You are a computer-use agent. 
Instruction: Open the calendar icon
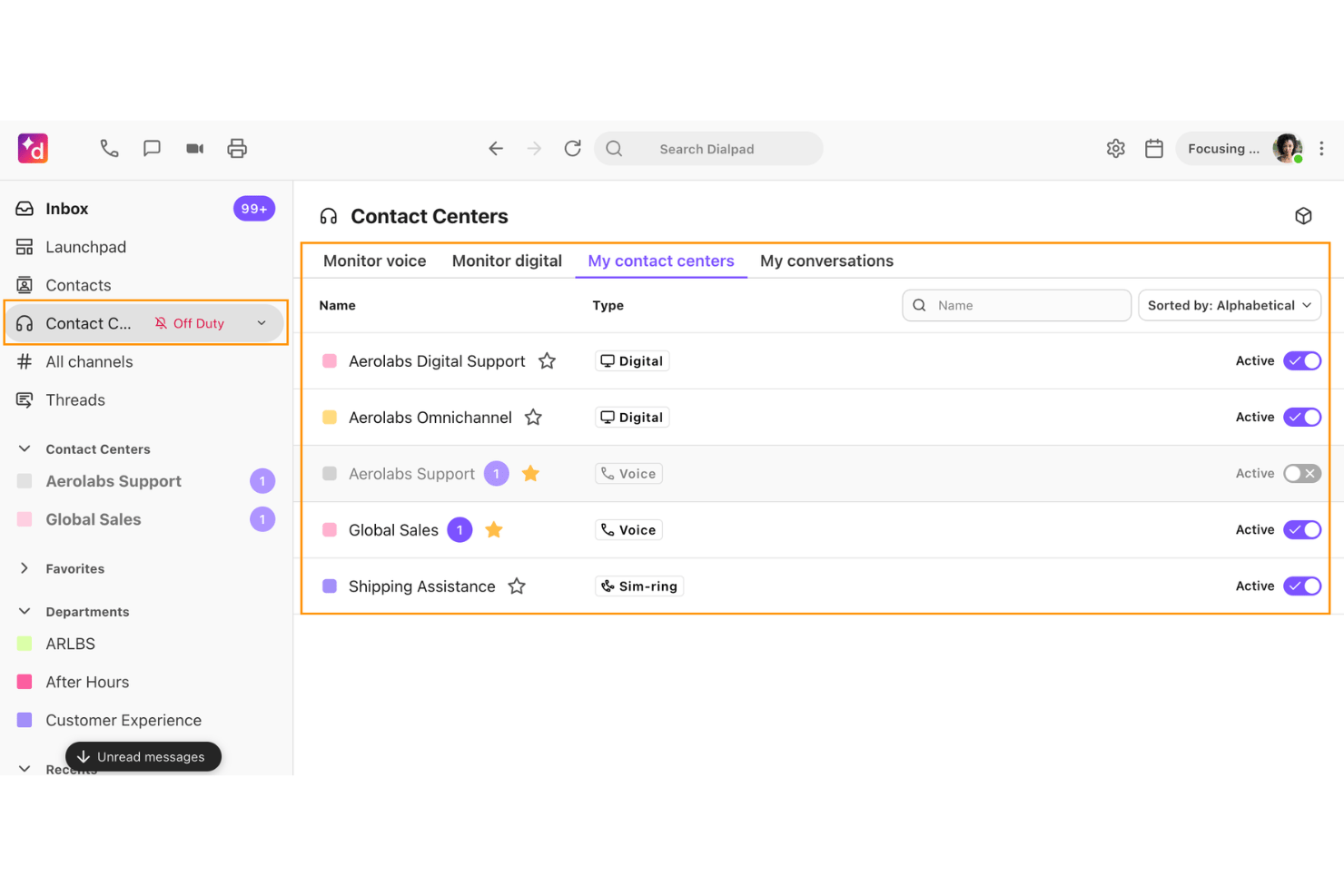tap(1154, 148)
